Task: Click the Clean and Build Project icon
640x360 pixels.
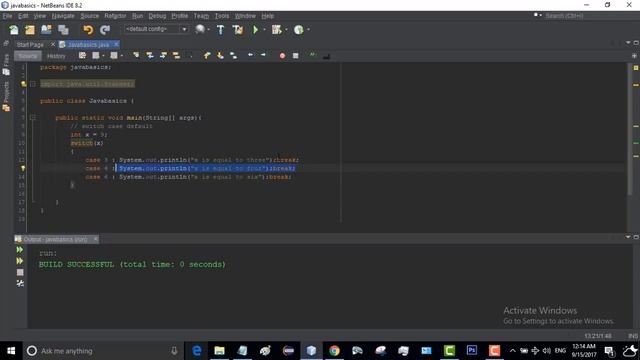Action: point(238,30)
